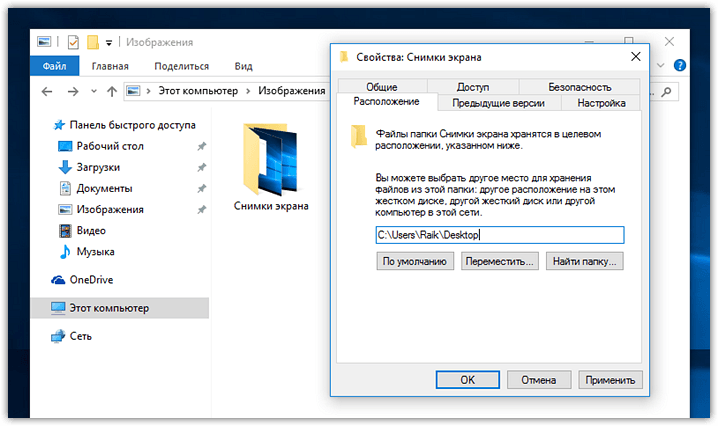The image size is (718, 426).
Task: Switch to the Общие tab in properties dialog
Action: click(x=382, y=87)
